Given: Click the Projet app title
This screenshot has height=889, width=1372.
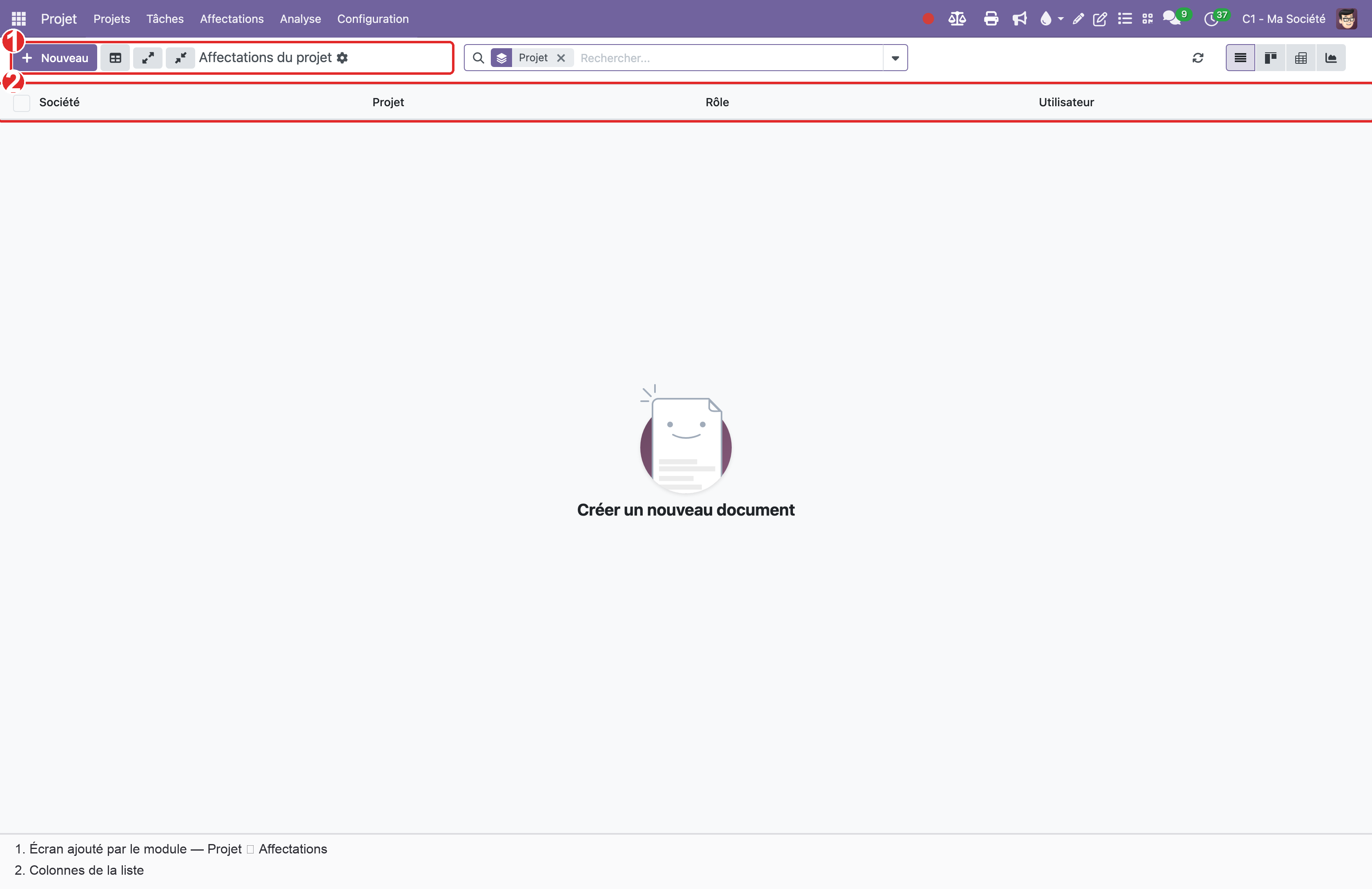Looking at the screenshot, I should [59, 19].
